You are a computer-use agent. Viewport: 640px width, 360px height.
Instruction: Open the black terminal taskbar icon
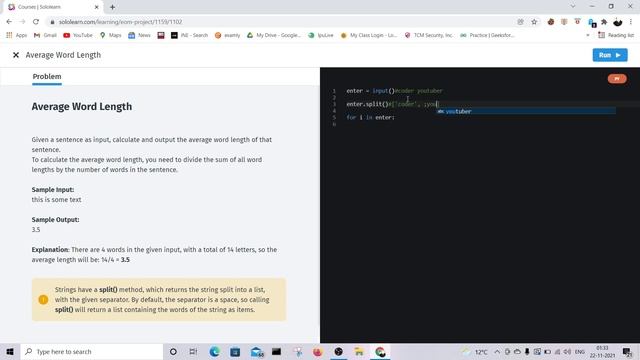coord(276,351)
